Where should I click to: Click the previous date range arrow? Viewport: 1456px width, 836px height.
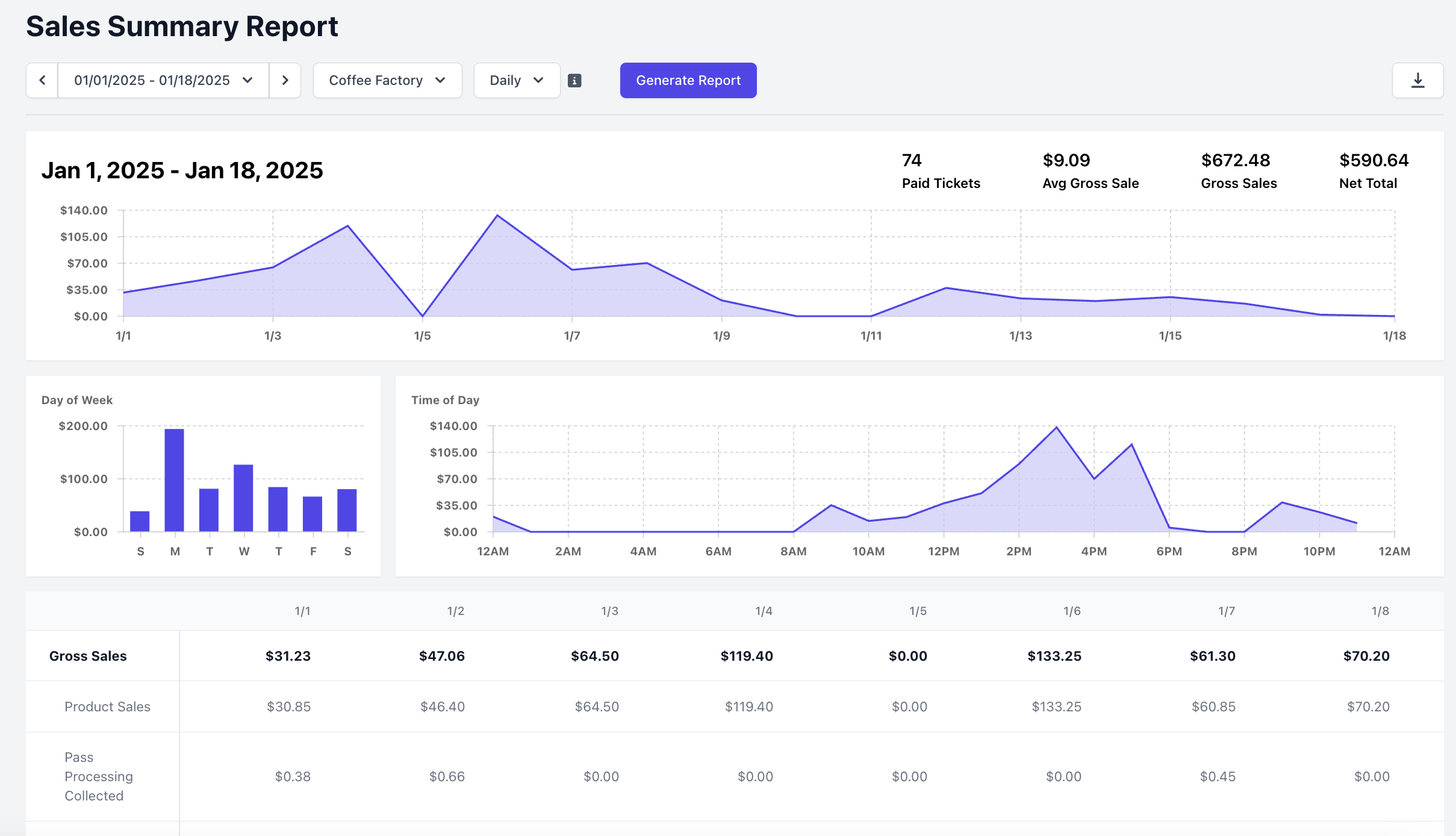42,80
